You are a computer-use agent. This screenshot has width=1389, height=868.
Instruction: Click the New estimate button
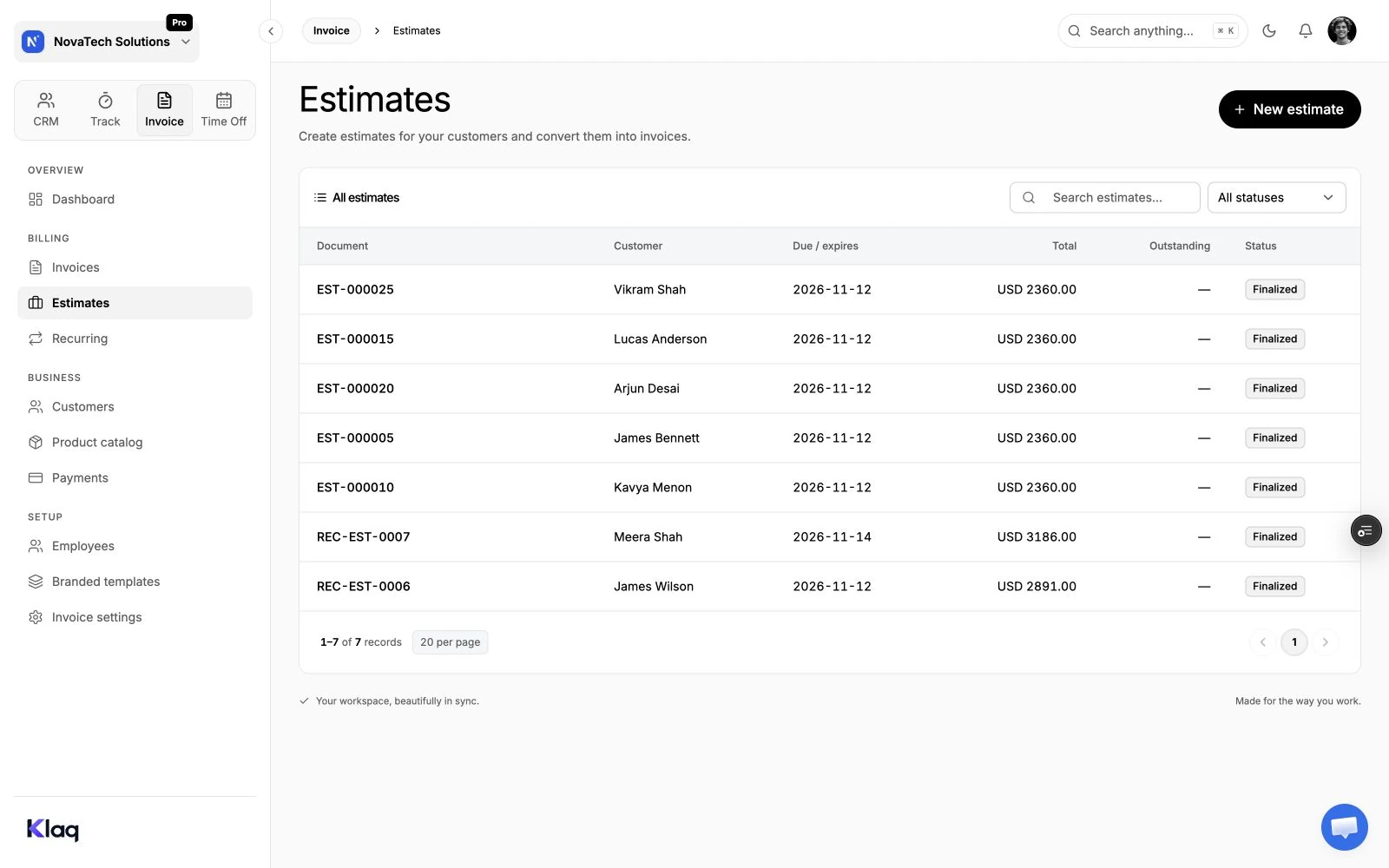[1289, 109]
